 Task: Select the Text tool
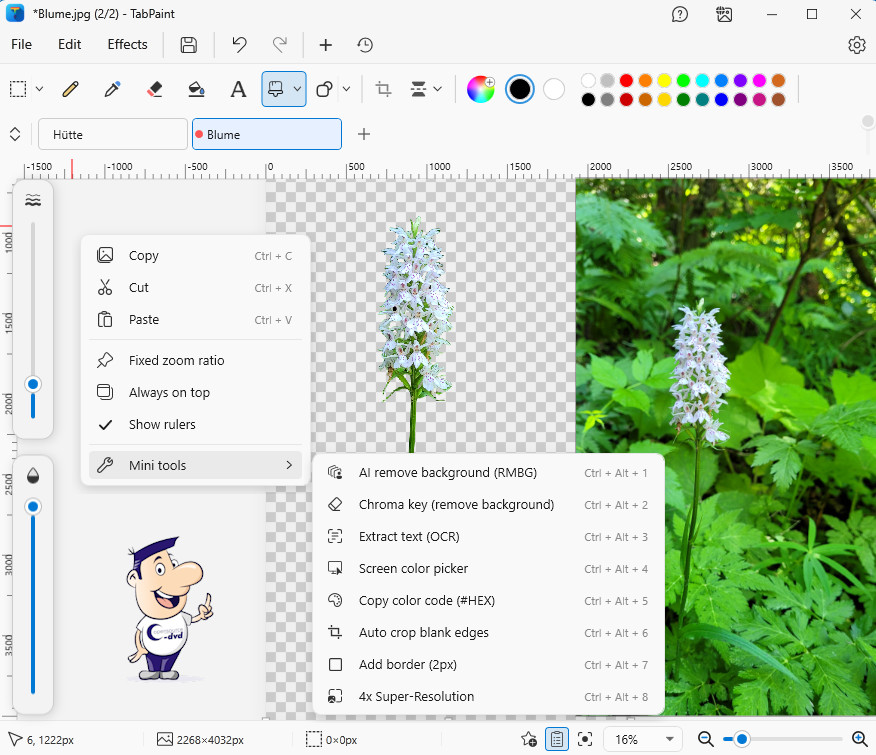238,89
